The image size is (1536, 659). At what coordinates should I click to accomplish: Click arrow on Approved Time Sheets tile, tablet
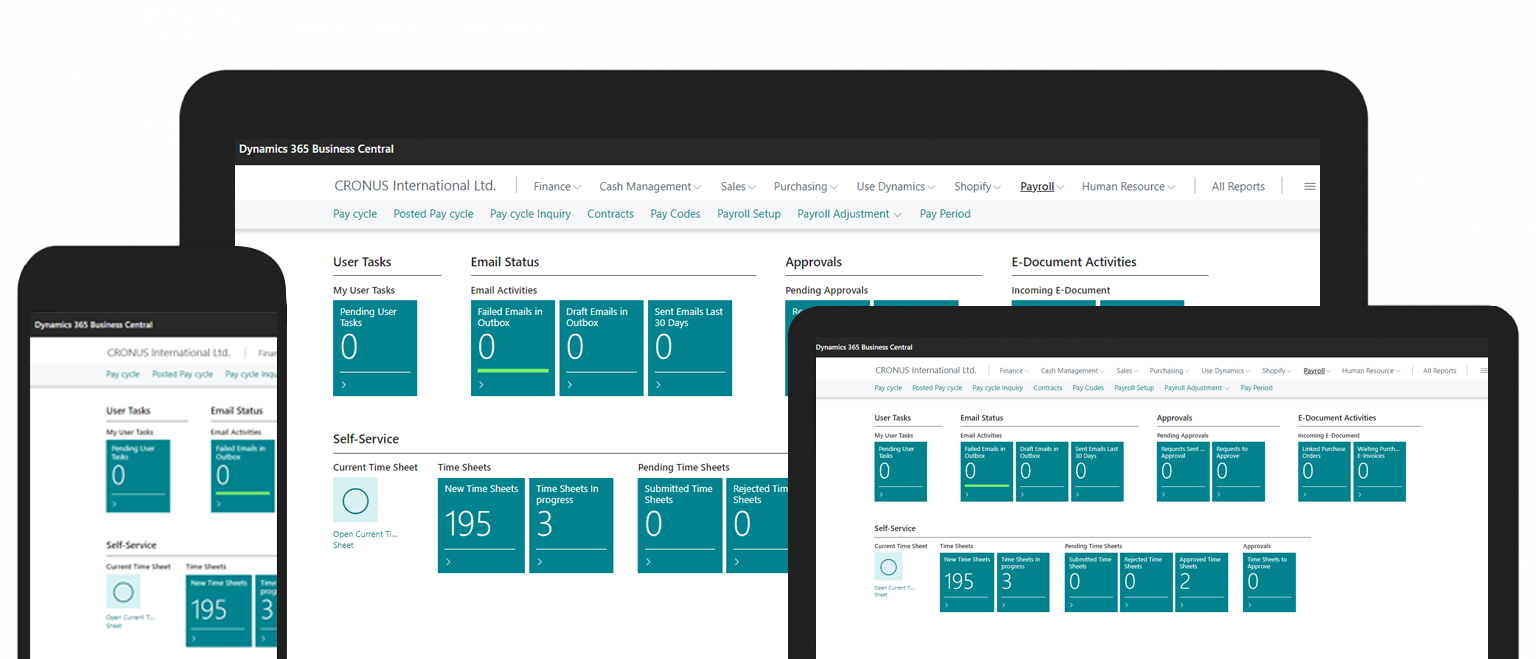tap(1185, 603)
